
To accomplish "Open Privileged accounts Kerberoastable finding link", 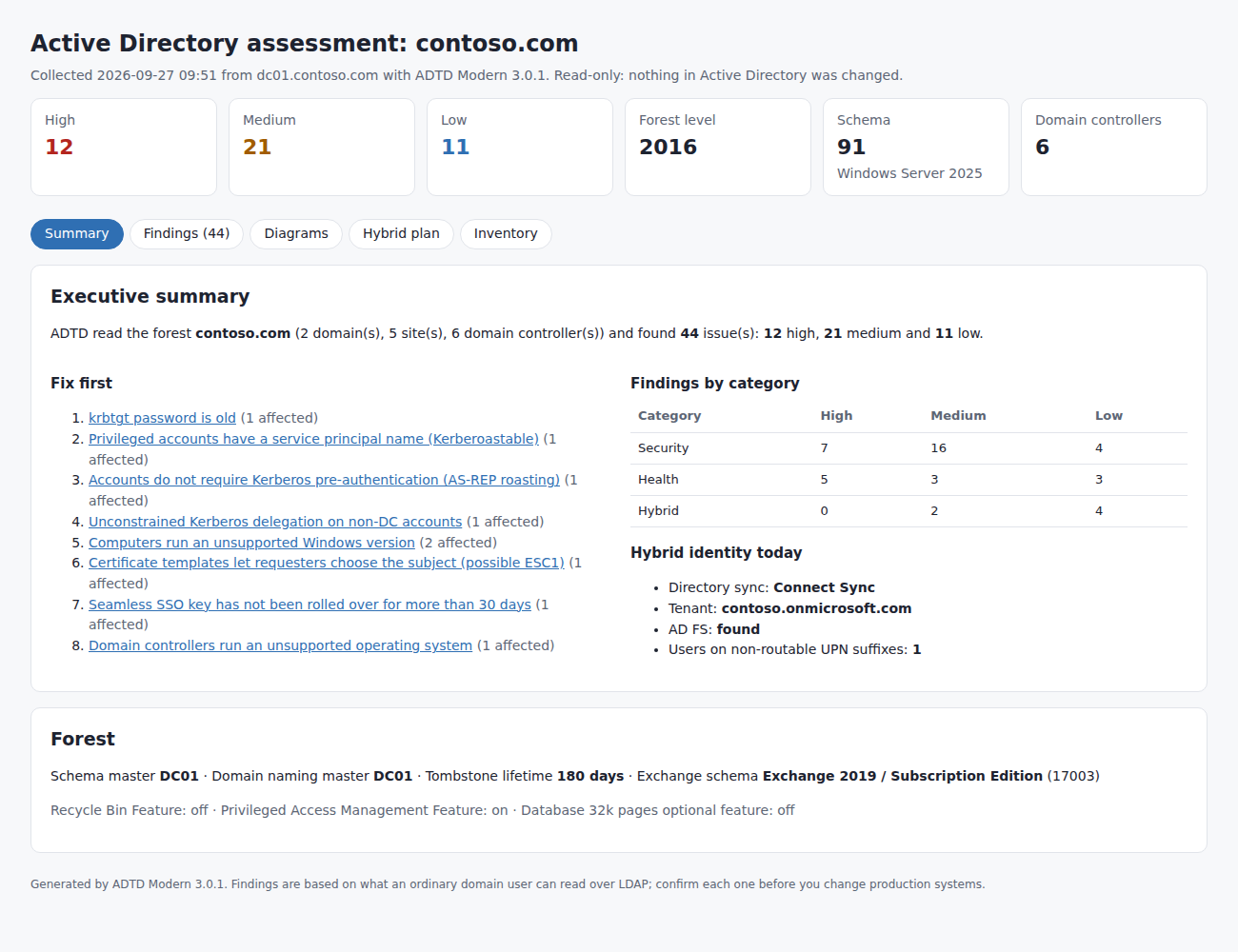I will 313,439.
